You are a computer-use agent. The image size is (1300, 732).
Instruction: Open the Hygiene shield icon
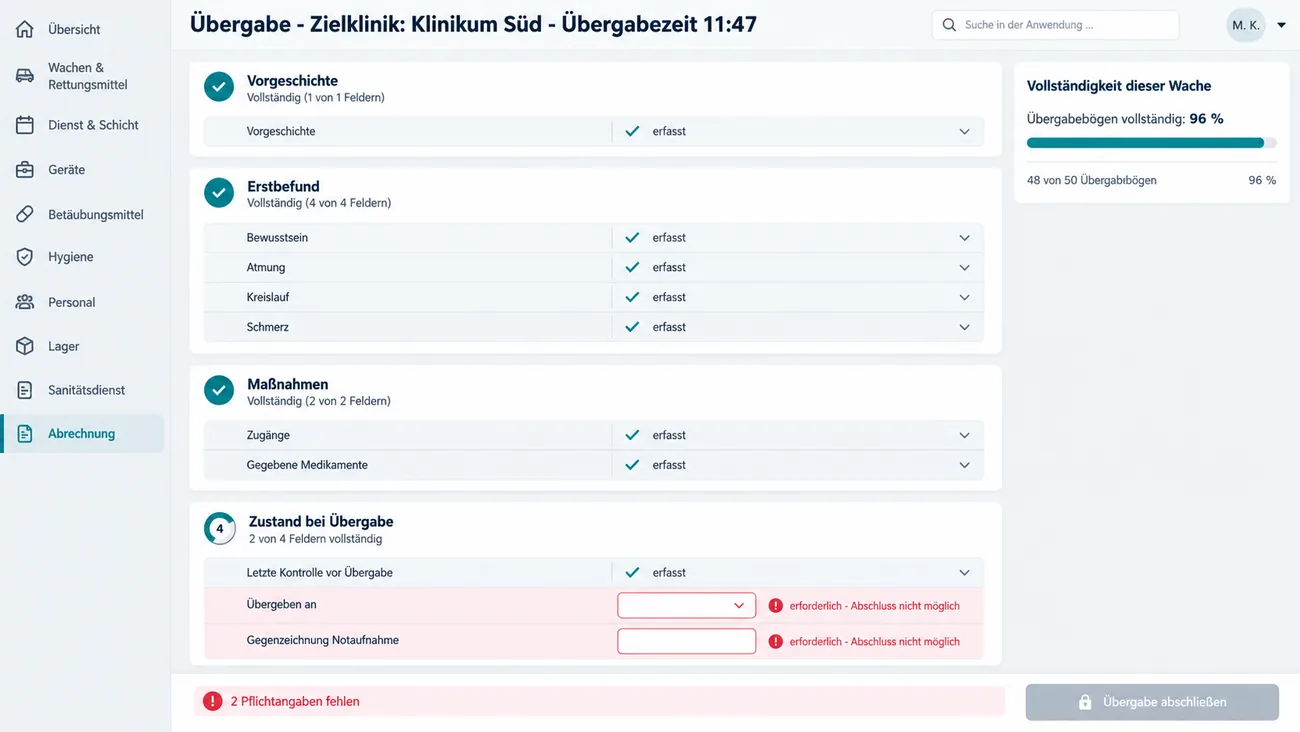25,257
